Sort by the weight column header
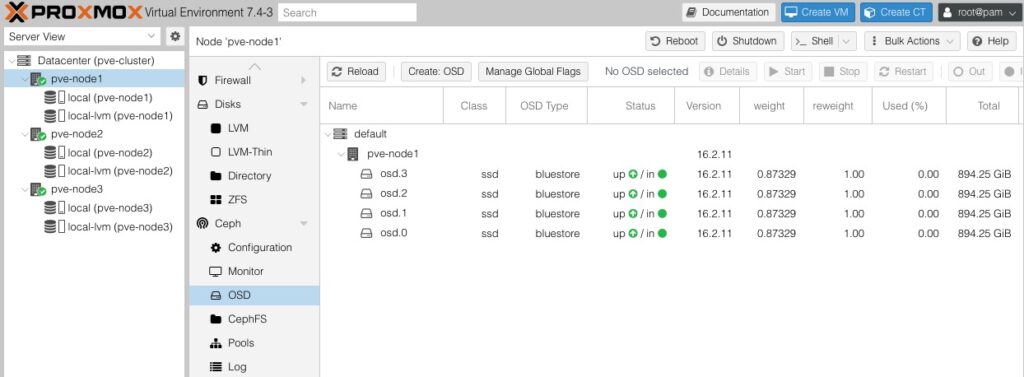The width and height of the screenshot is (1024, 377). [x=771, y=106]
